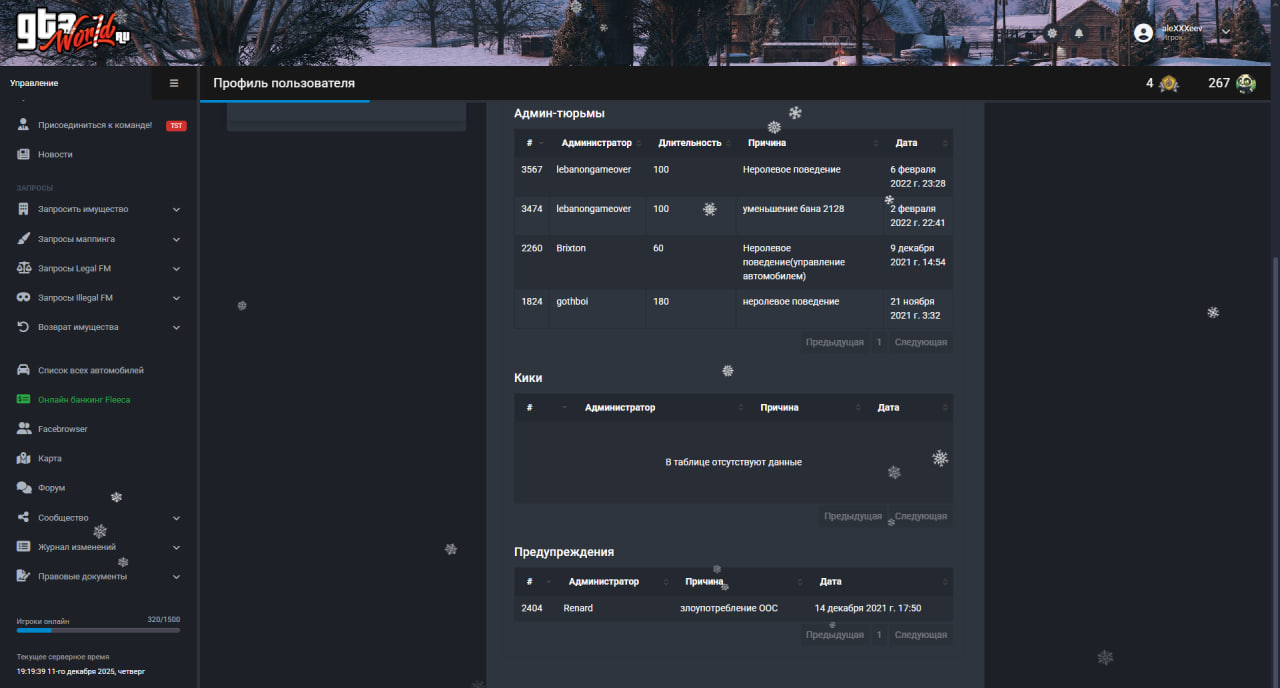This screenshot has height=688, width=1280.
Task: Sort admin jails by Длительность column
Action: (x=691, y=143)
